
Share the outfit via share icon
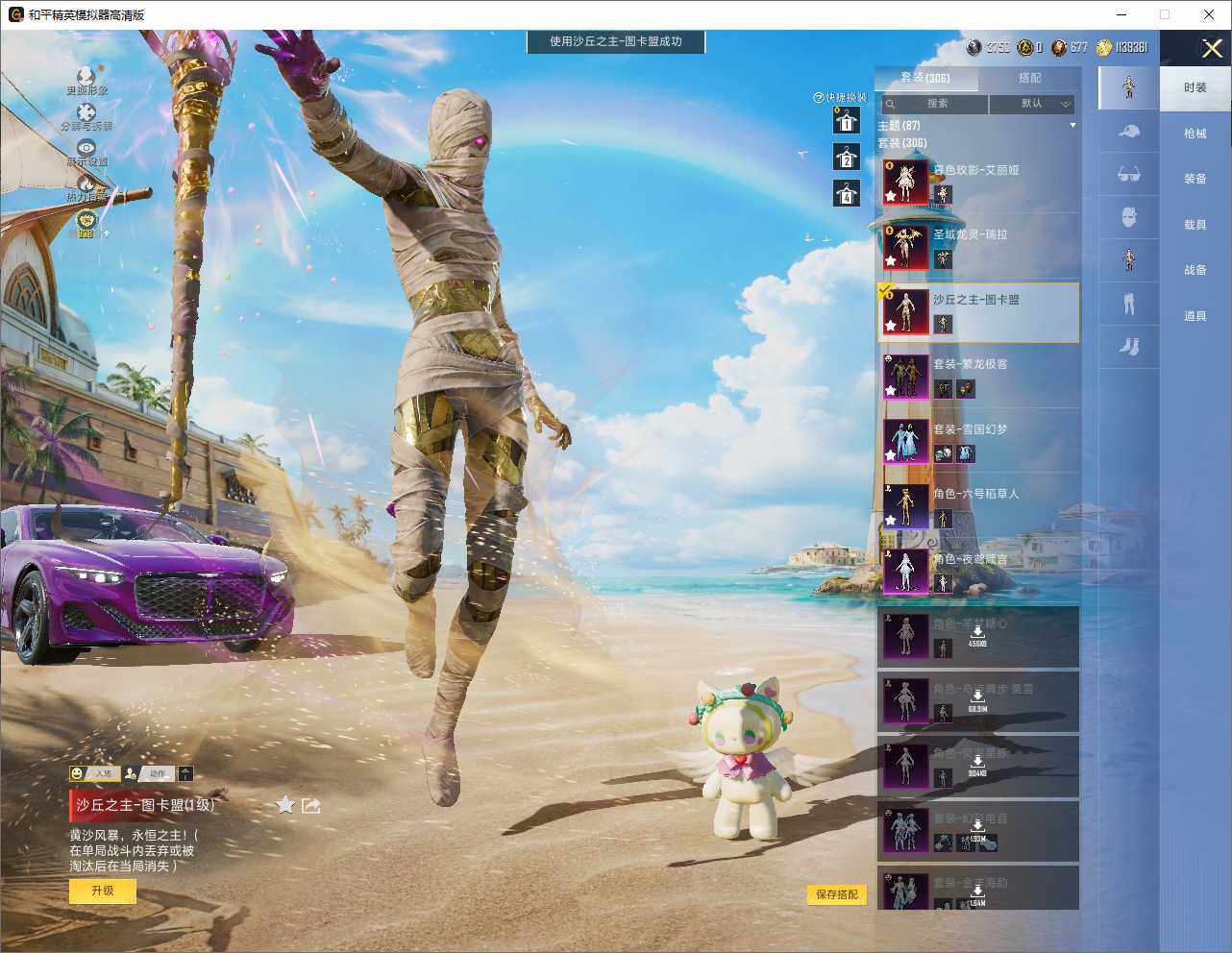point(310,805)
